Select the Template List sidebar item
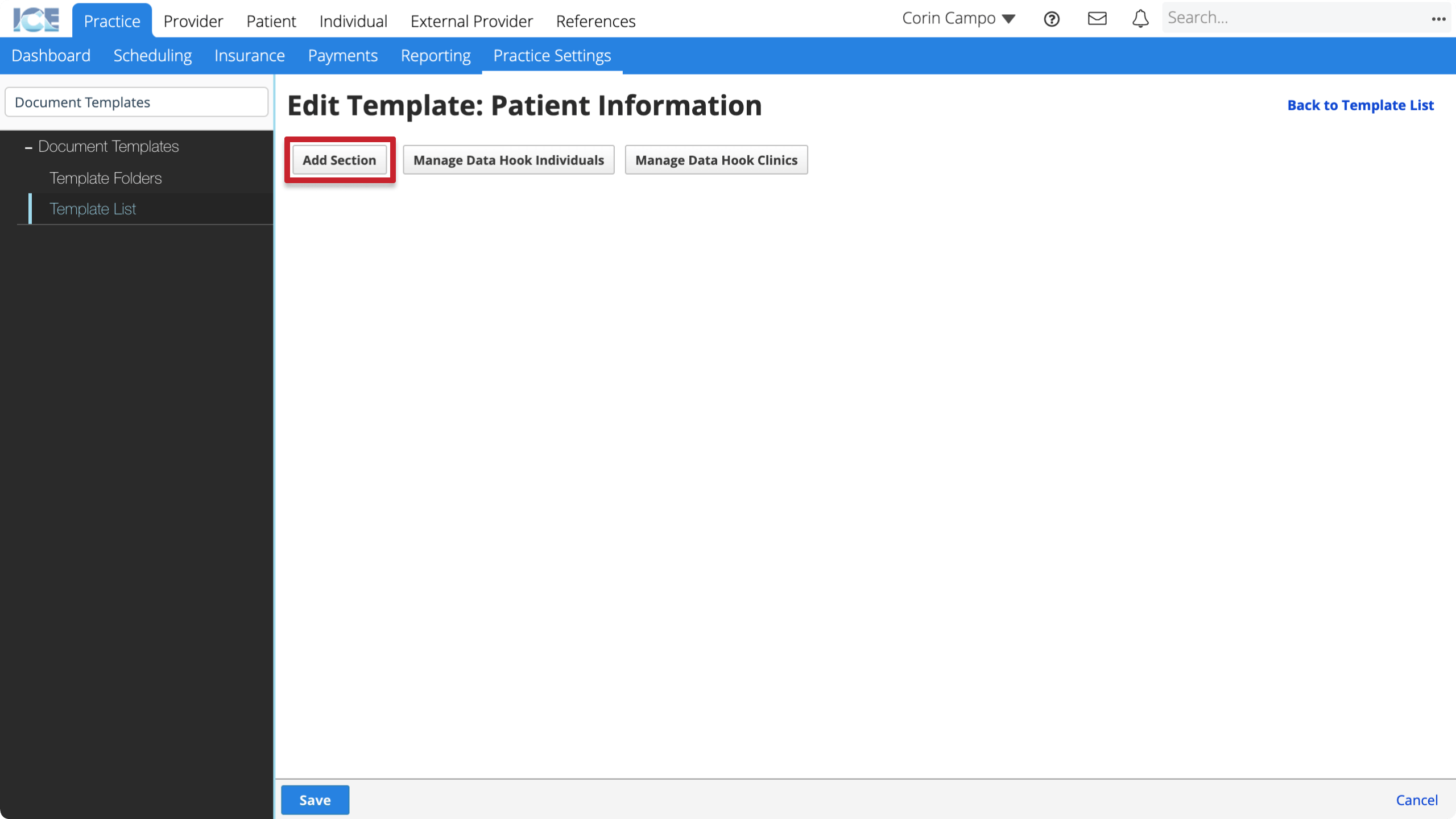1456x819 pixels. coord(92,208)
